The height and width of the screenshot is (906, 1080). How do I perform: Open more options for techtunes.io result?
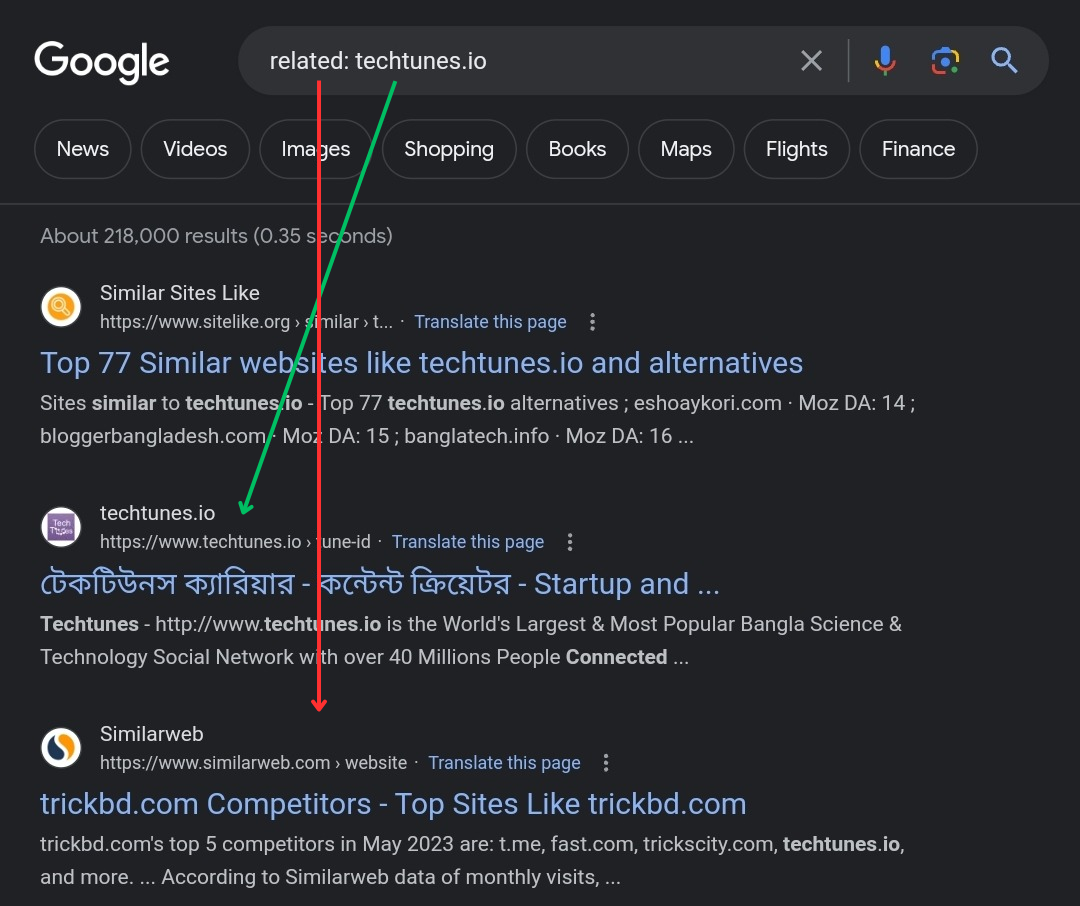click(570, 542)
